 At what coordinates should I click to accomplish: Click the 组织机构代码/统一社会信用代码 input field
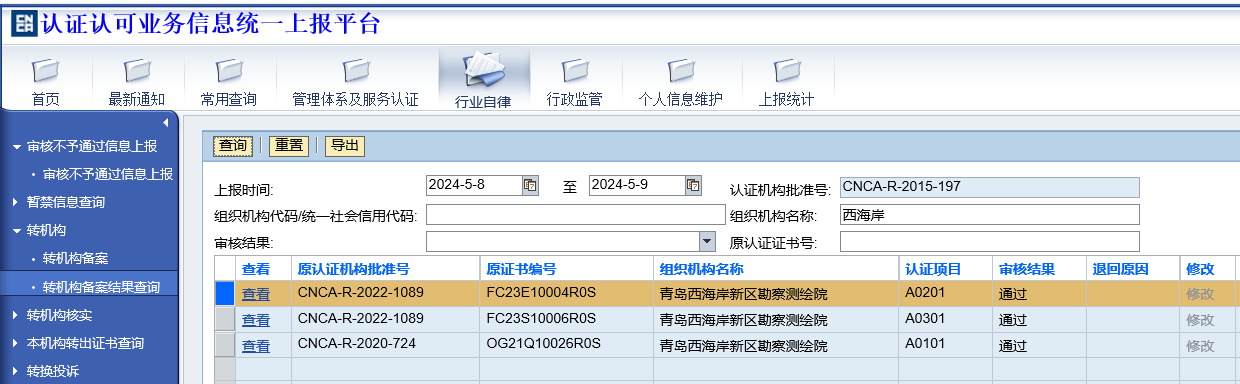tap(575, 215)
